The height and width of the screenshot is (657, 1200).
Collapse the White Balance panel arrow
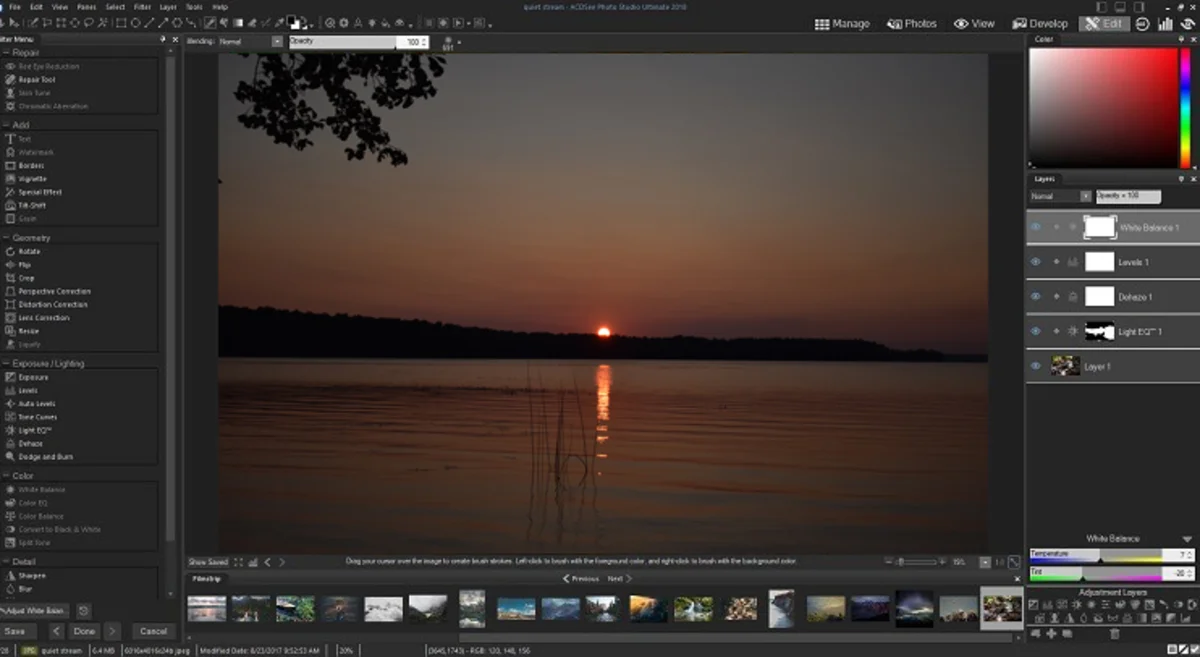point(1187,539)
